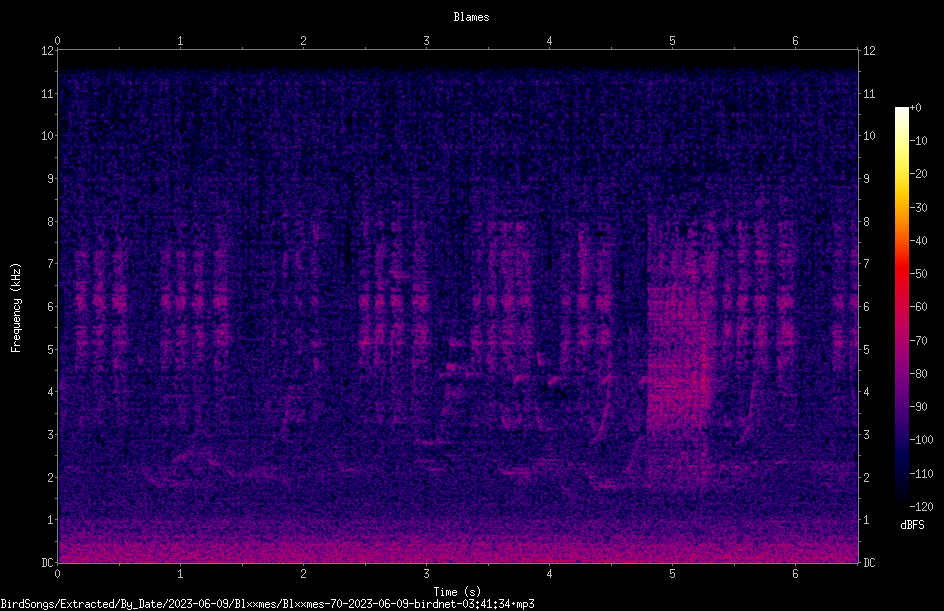Image resolution: width=944 pixels, height=611 pixels.
Task: Click the "-70" color scale value
Action: pyautogui.click(x=919, y=341)
